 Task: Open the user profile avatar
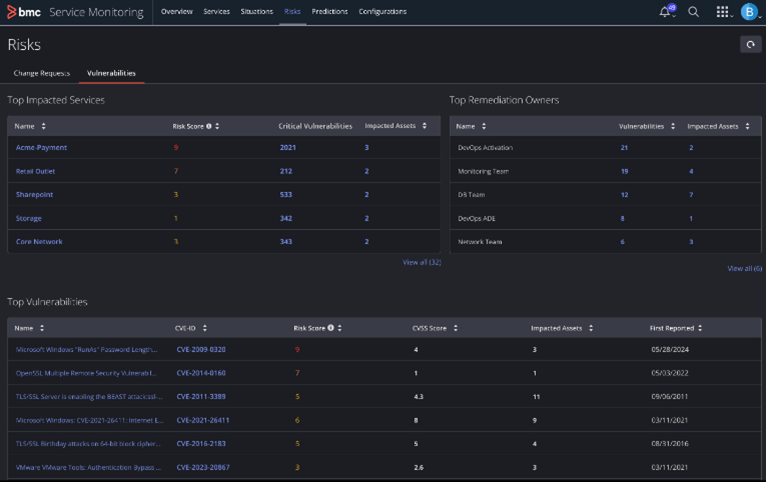[749, 12]
